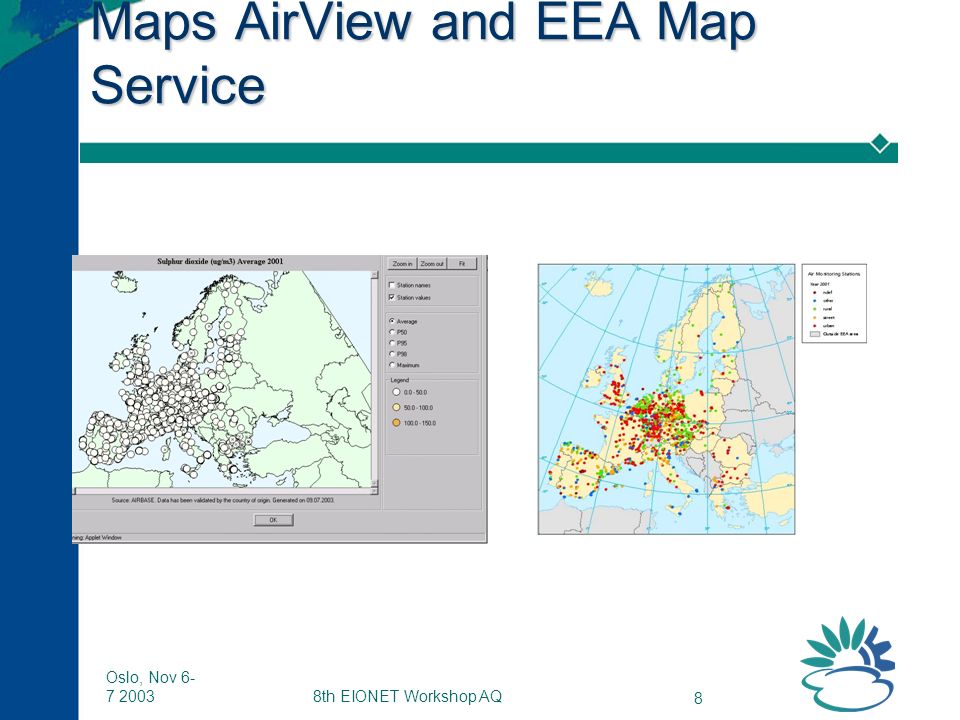Screen dimensions: 960x720
Task: Click the 'Source: AIRBASE' footnote text
Action: 223,500
